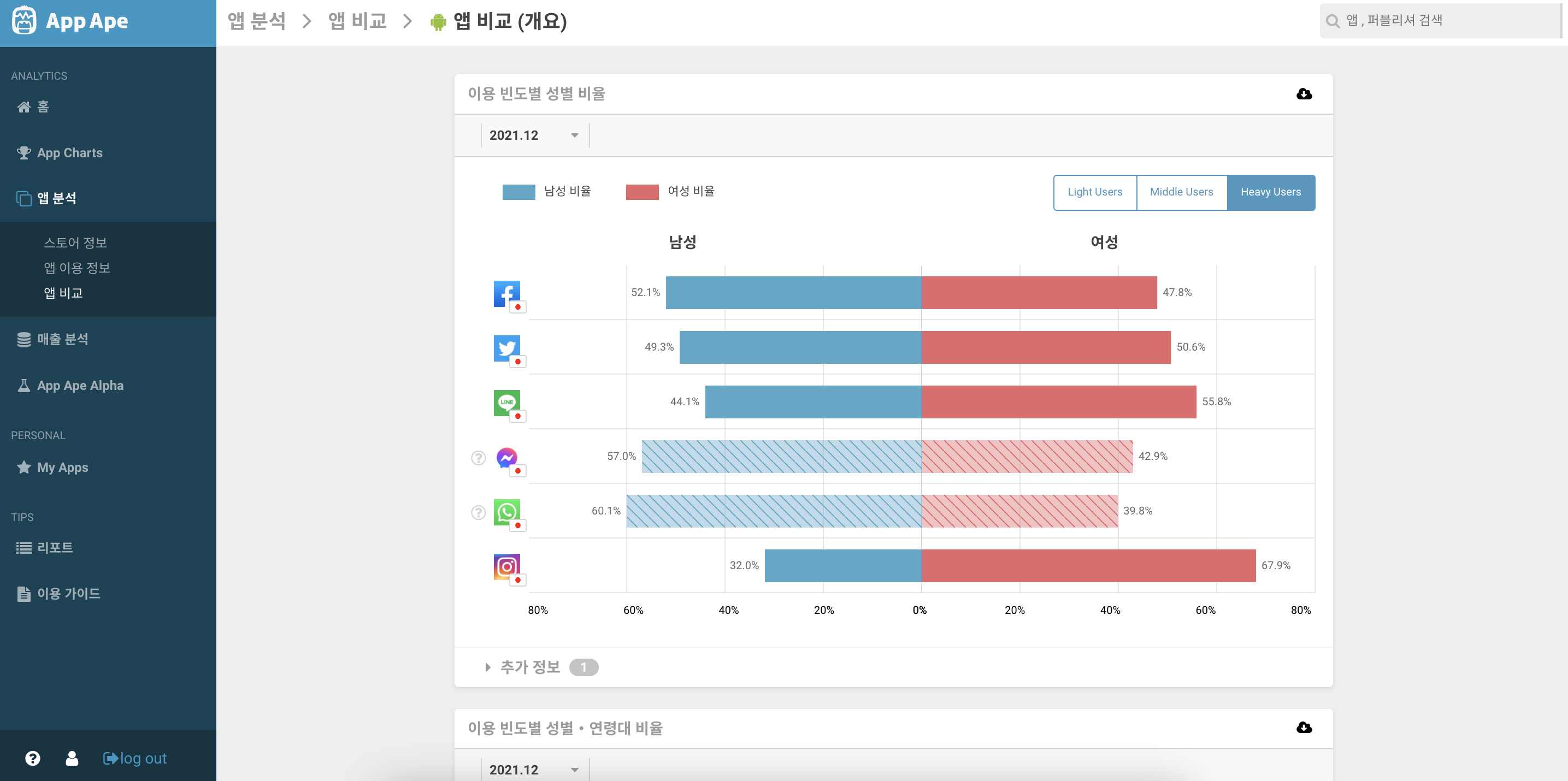
Task: Click WhatsApp hatched male bar 60.1%
Action: (x=774, y=511)
